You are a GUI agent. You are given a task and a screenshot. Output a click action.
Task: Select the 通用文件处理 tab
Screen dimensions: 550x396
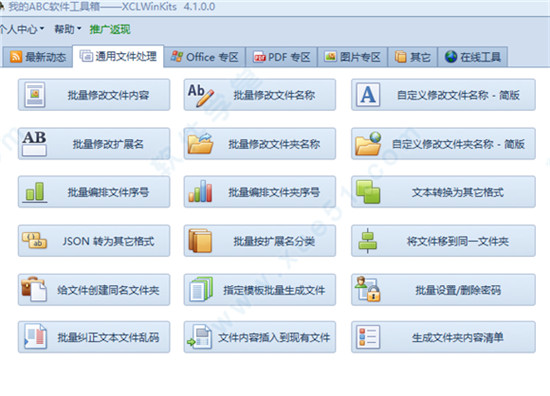[x=118, y=56]
